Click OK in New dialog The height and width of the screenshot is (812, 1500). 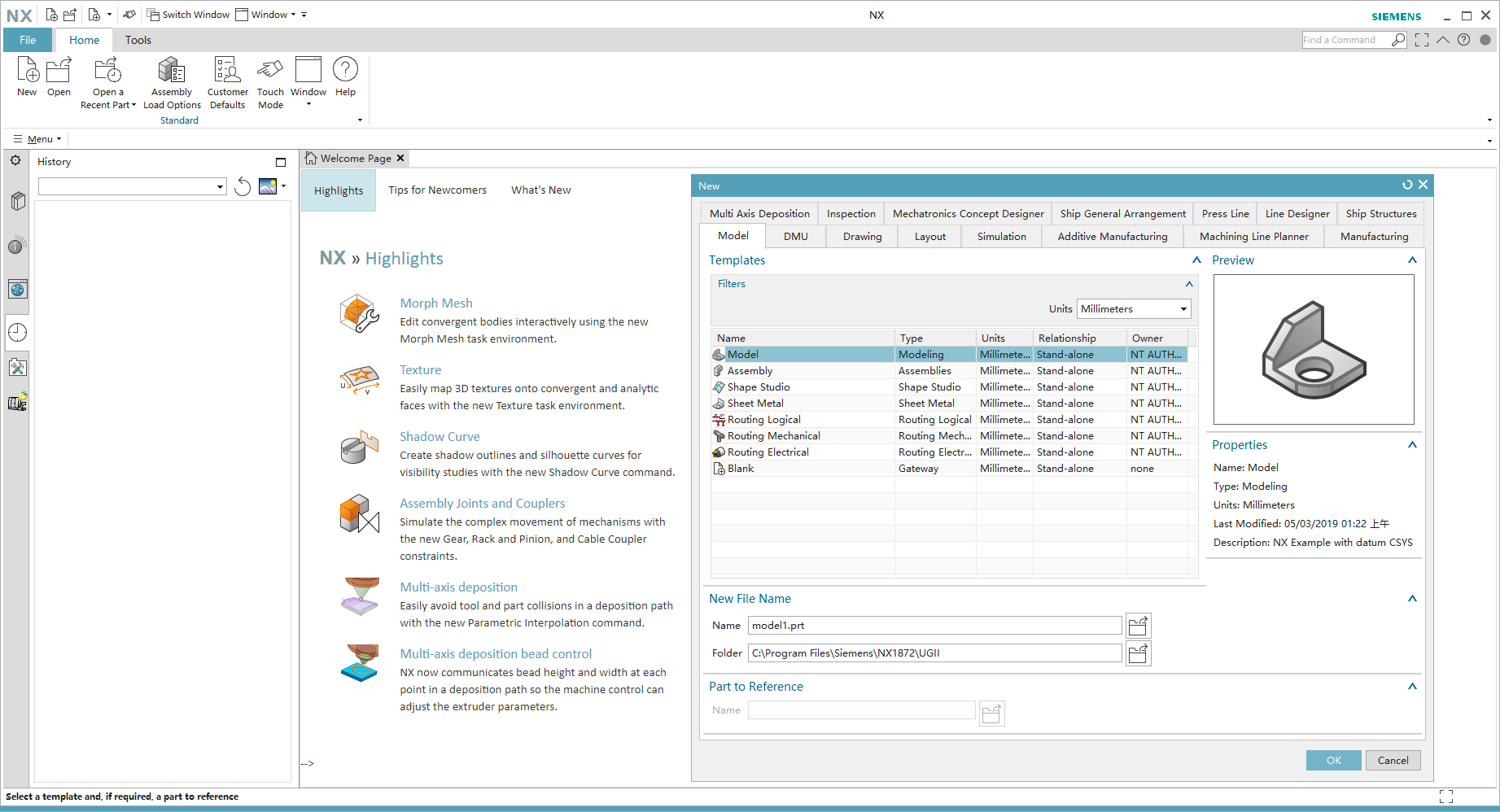click(x=1333, y=760)
